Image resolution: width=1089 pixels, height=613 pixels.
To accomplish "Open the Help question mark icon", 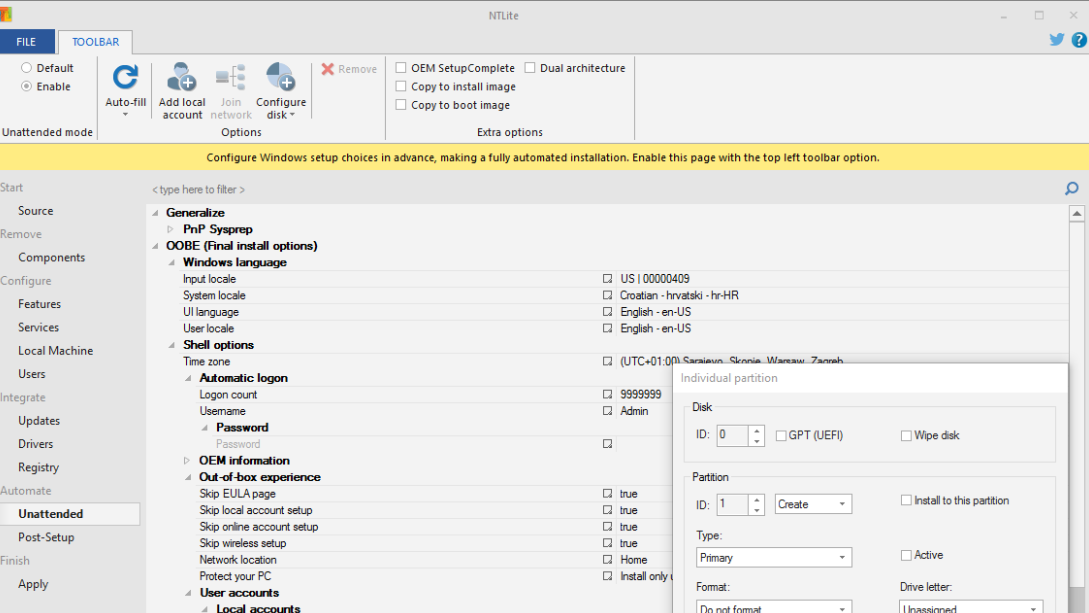I will point(1079,40).
